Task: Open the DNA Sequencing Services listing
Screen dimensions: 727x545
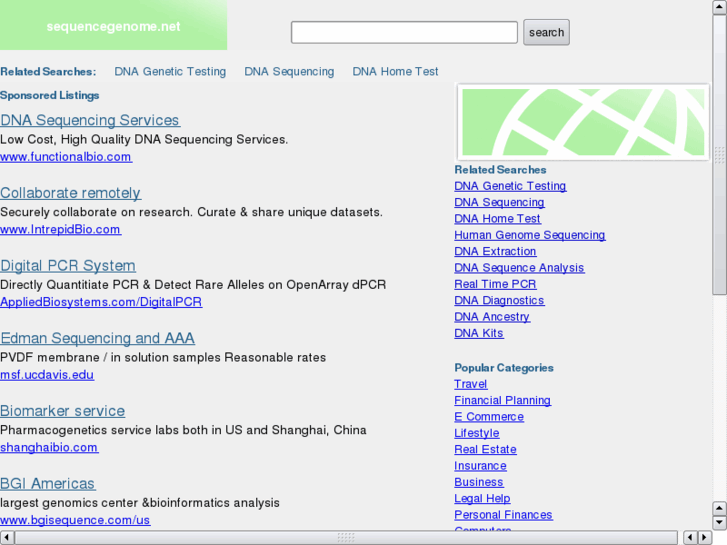Action: [x=90, y=120]
